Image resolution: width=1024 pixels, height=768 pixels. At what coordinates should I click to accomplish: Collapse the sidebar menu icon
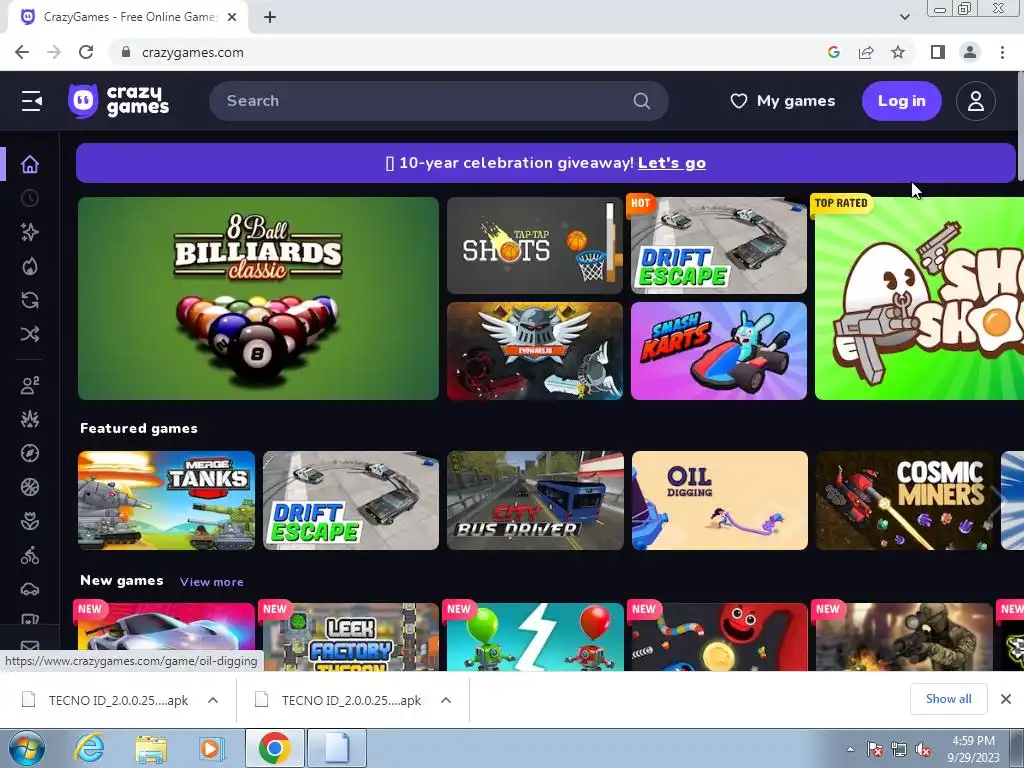(31, 101)
